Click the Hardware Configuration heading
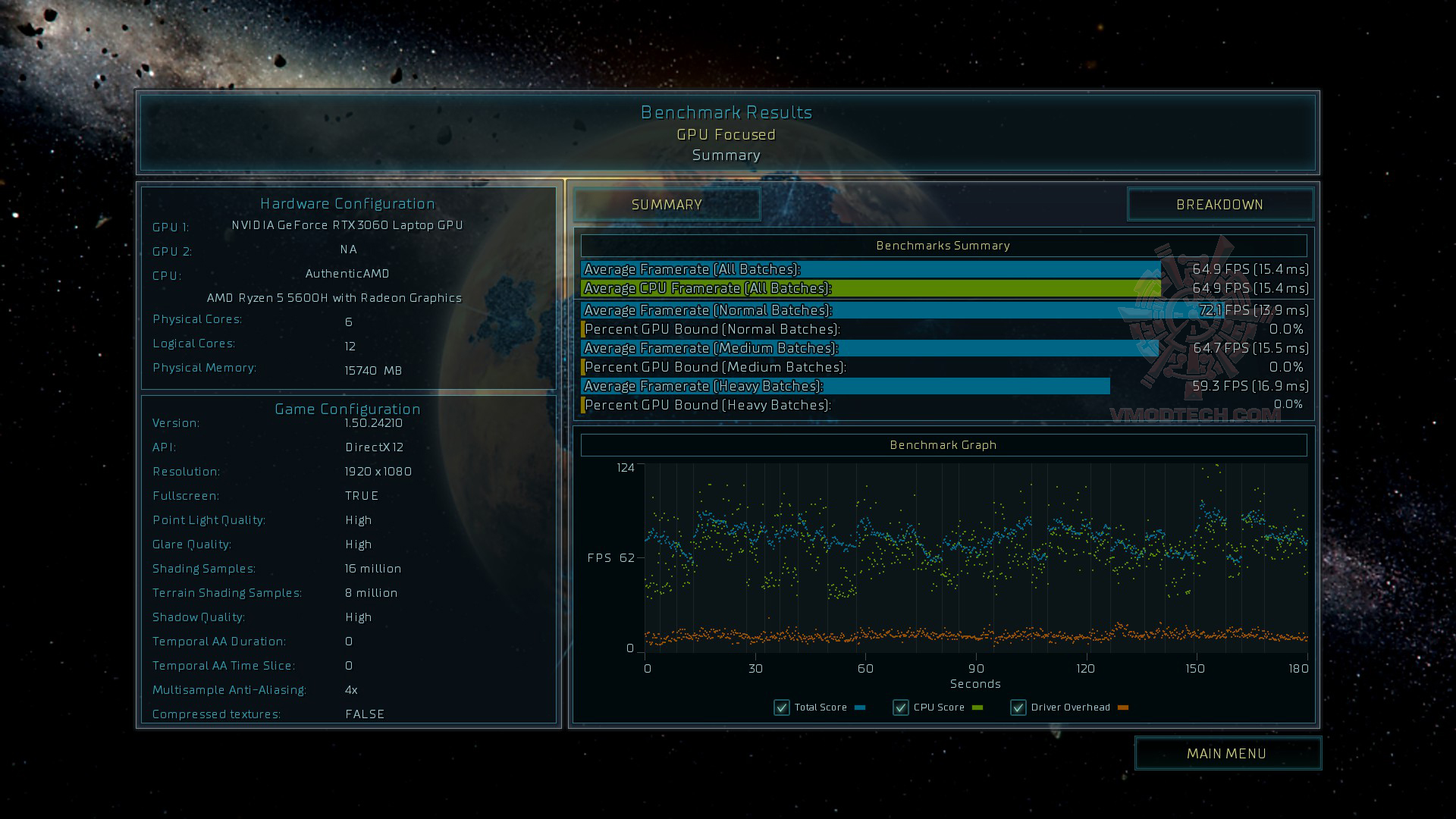 (x=347, y=203)
